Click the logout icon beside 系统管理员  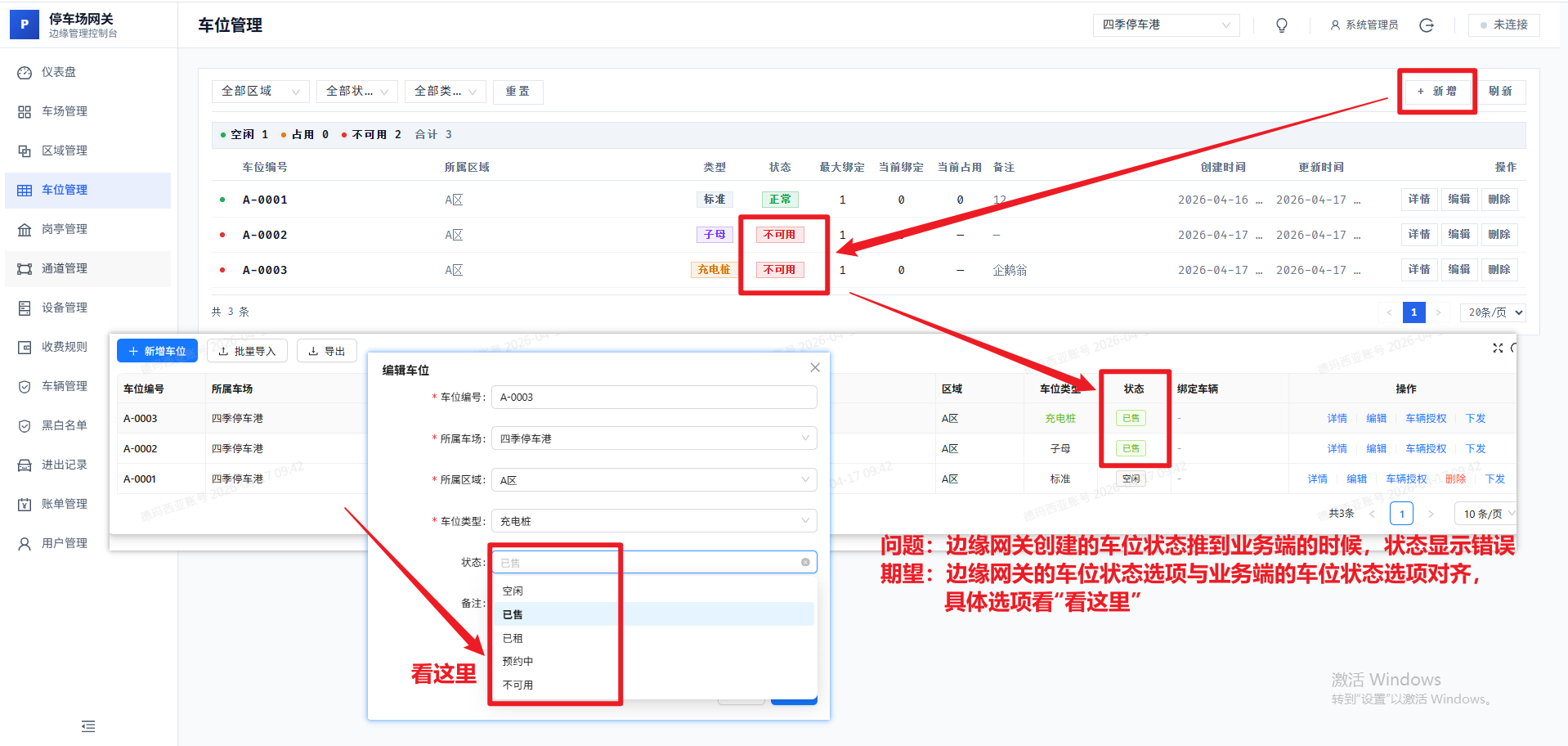tap(1427, 25)
